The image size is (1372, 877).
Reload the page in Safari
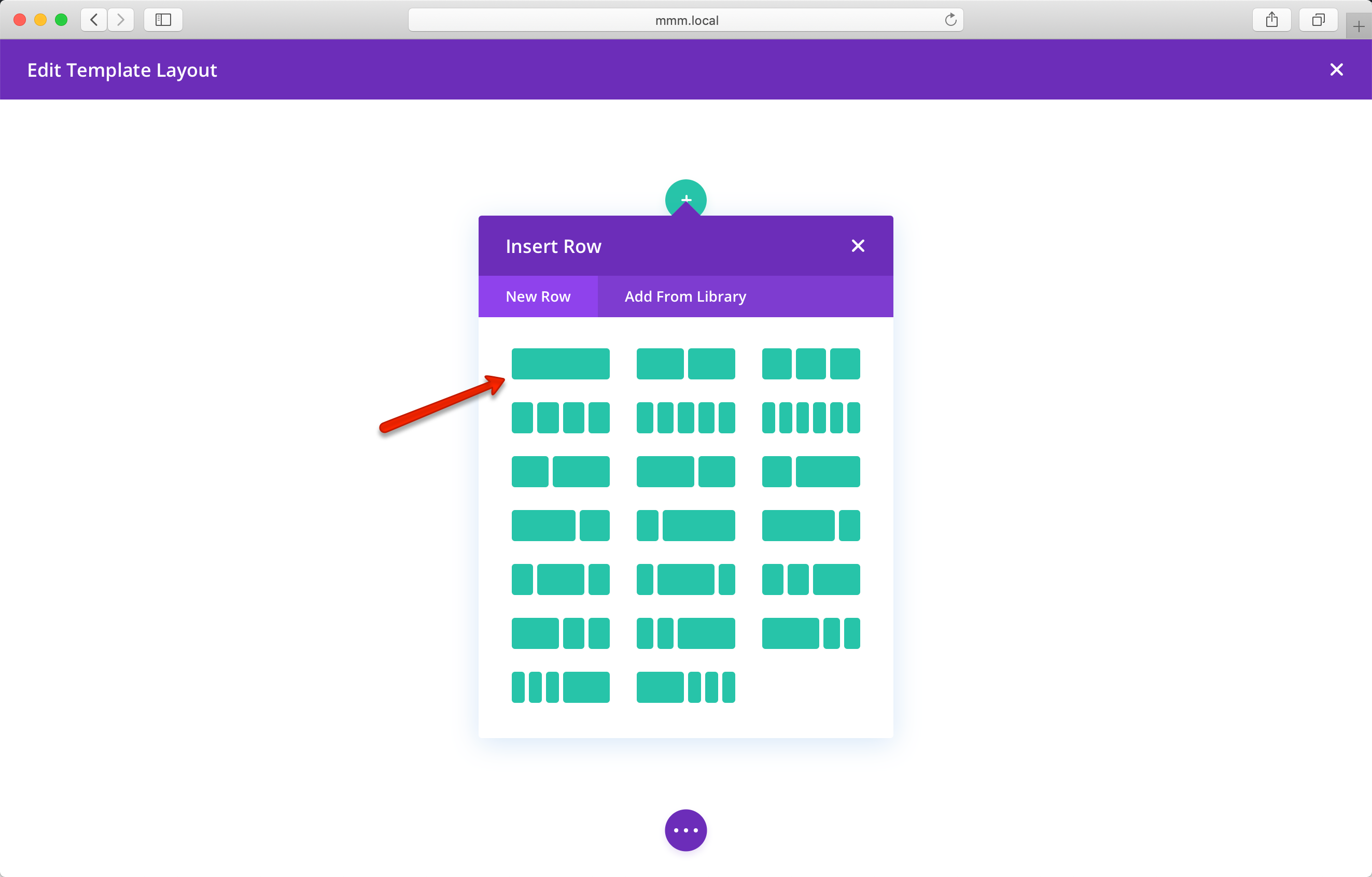950,20
